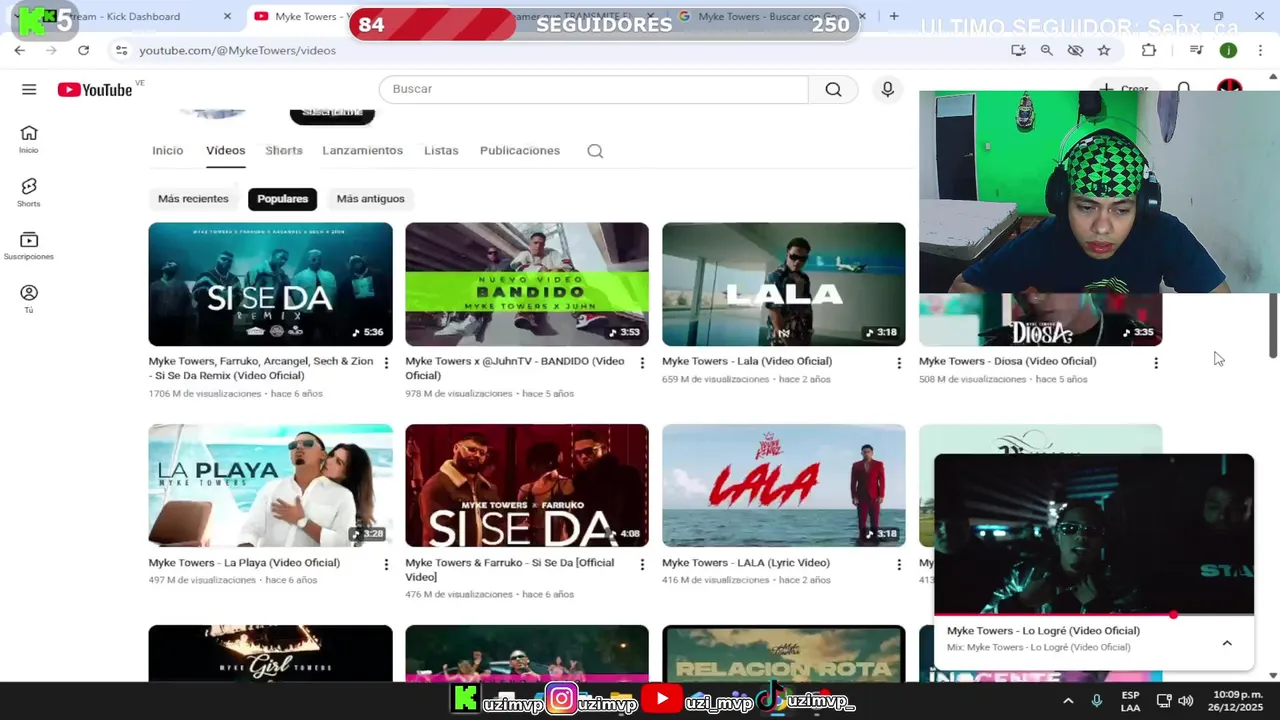1280x720 pixels.
Task: Open the YouTube hamburger guide menu
Action: pyautogui.click(x=29, y=90)
